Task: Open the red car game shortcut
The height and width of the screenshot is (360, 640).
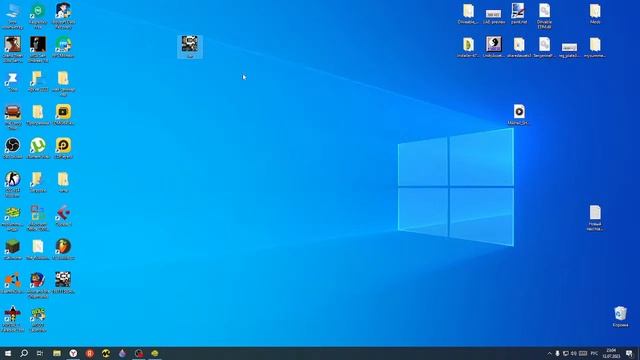Action: pos(13,117)
